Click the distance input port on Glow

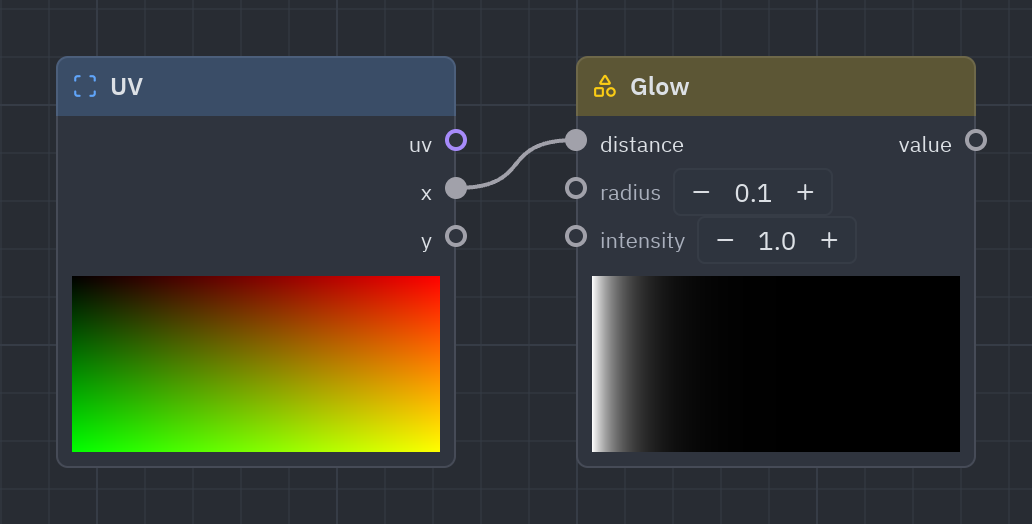[576, 140]
